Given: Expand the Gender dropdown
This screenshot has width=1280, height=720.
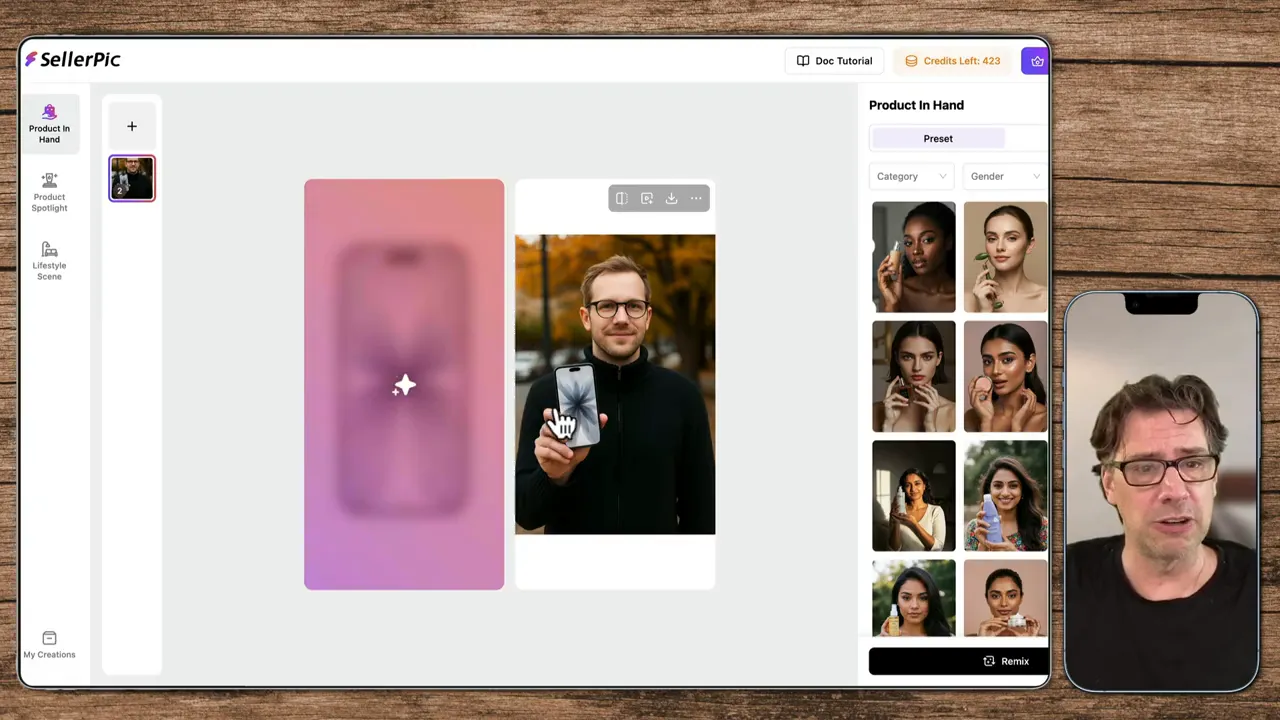Looking at the screenshot, I should pos(1004,176).
